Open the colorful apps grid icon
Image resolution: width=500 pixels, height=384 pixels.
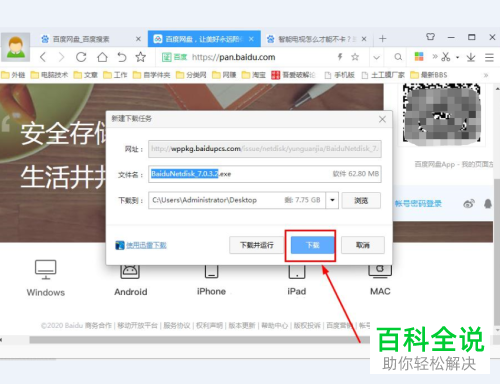click(x=419, y=57)
